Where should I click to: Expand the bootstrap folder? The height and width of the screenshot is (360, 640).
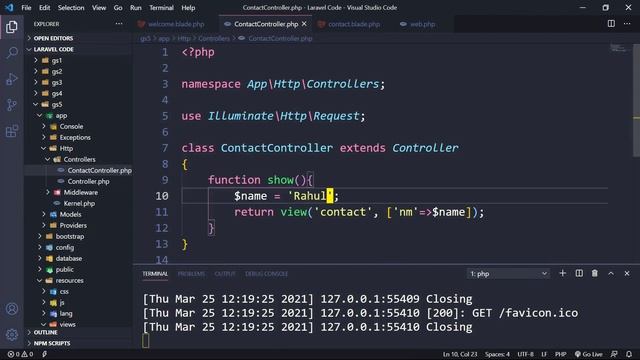click(x=69, y=236)
